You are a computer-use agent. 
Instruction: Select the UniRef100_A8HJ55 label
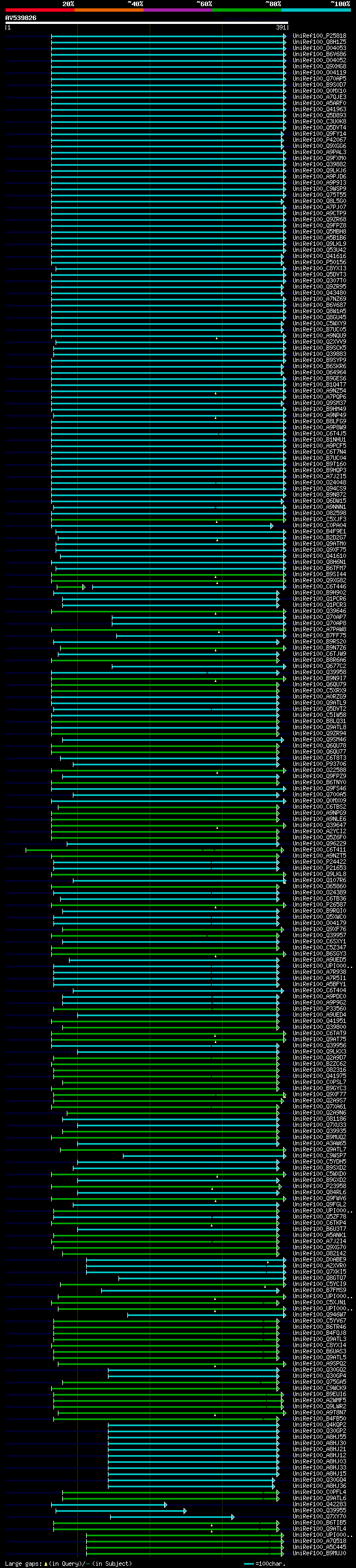[x=319, y=1437]
